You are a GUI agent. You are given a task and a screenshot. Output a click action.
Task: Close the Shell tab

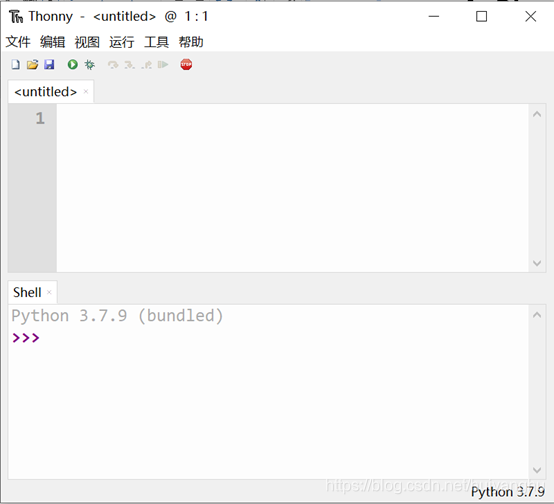[x=49, y=292]
